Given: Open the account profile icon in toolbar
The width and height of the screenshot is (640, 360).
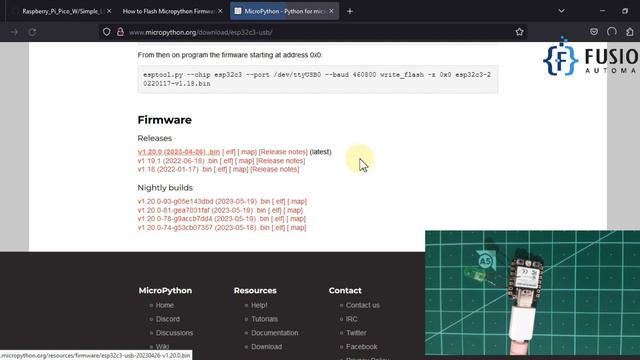Looking at the screenshot, I should 611,32.
